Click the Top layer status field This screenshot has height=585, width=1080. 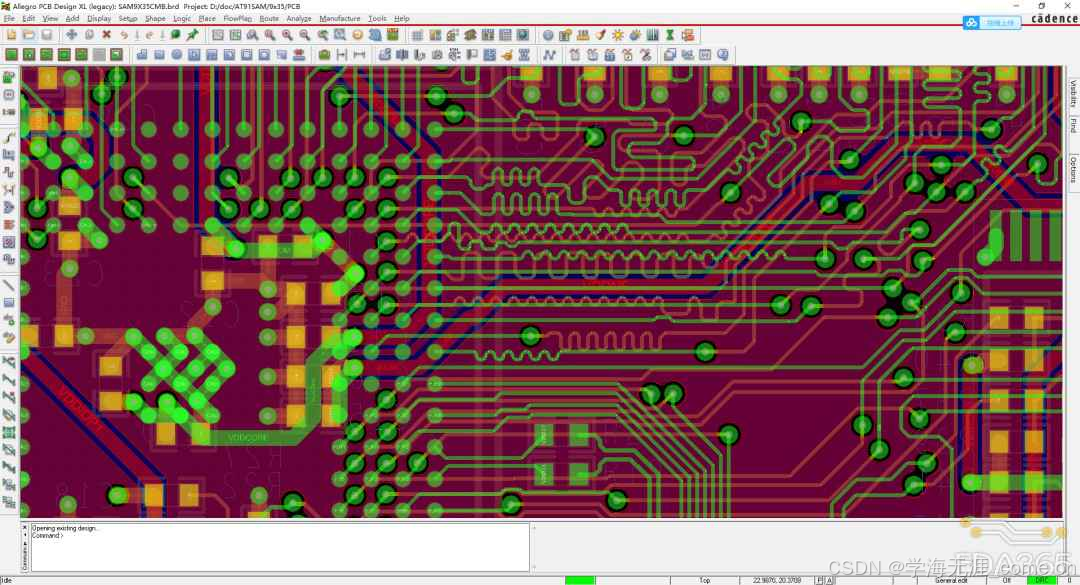[705, 581]
